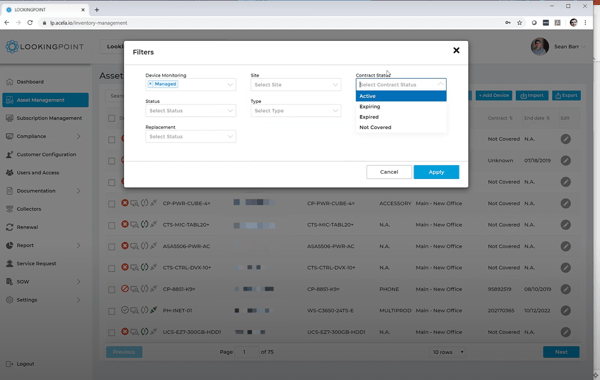Choose Expiring contract status option

pos(401,106)
